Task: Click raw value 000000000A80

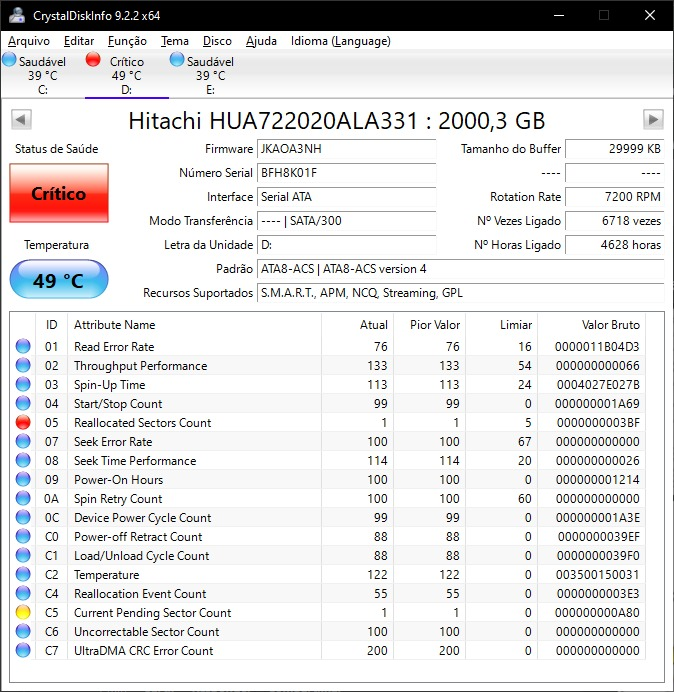Action: 597,613
